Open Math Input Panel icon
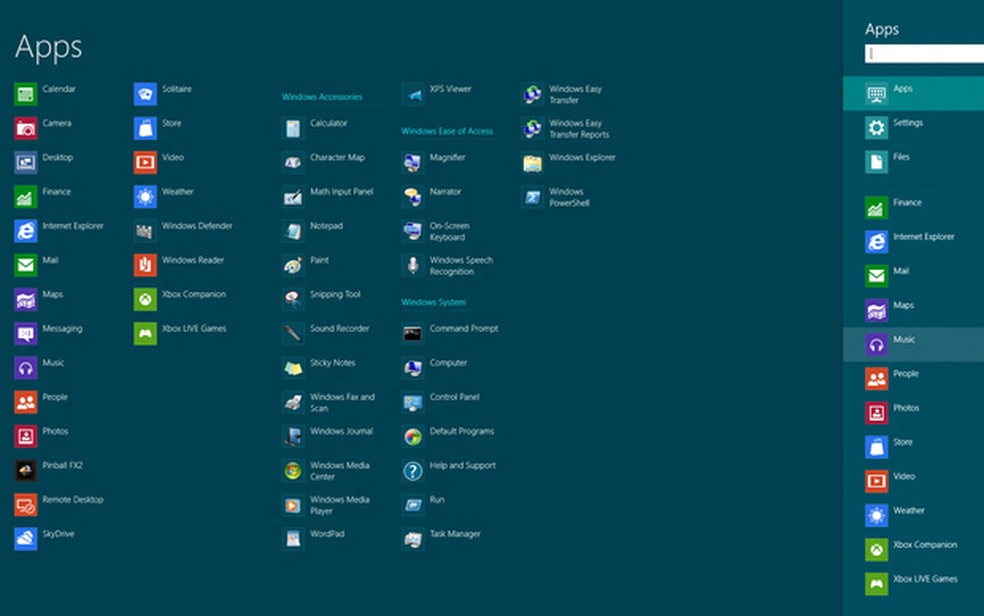This screenshot has width=984, height=616. click(x=293, y=197)
